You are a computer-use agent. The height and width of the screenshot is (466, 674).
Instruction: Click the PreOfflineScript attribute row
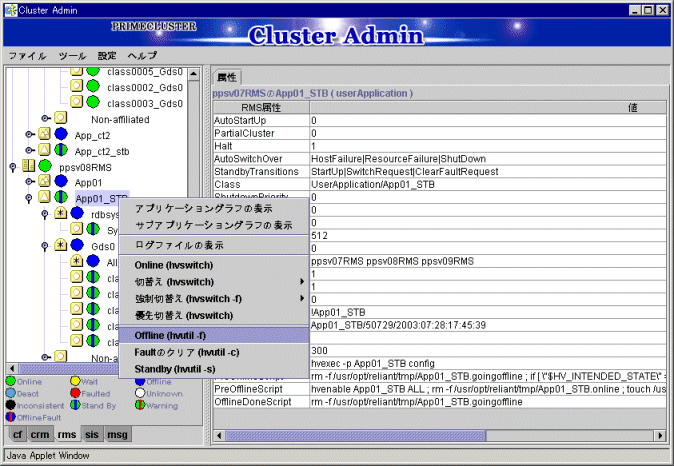[440, 389]
